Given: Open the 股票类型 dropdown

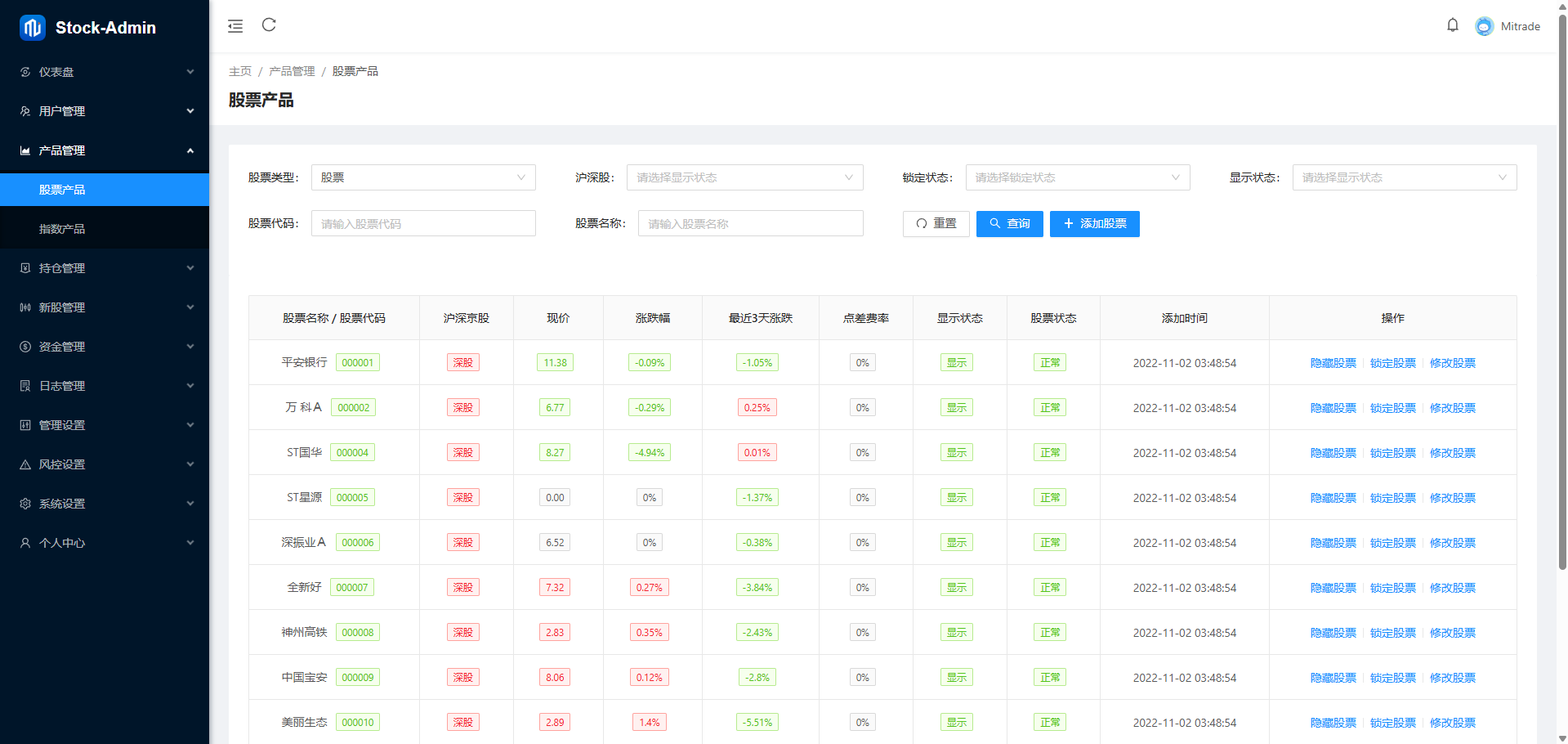Looking at the screenshot, I should (422, 177).
